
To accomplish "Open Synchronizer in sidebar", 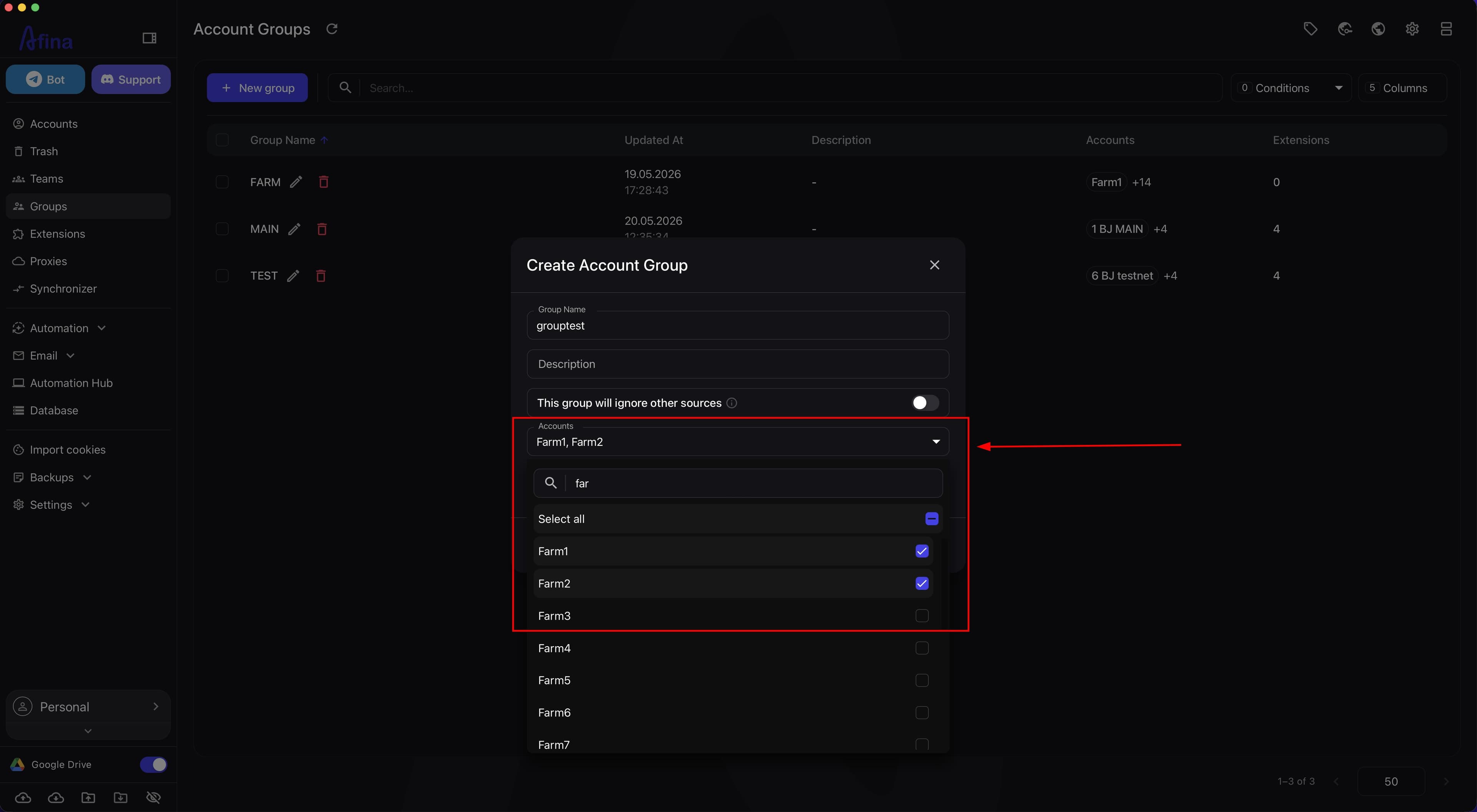I will coord(88,289).
